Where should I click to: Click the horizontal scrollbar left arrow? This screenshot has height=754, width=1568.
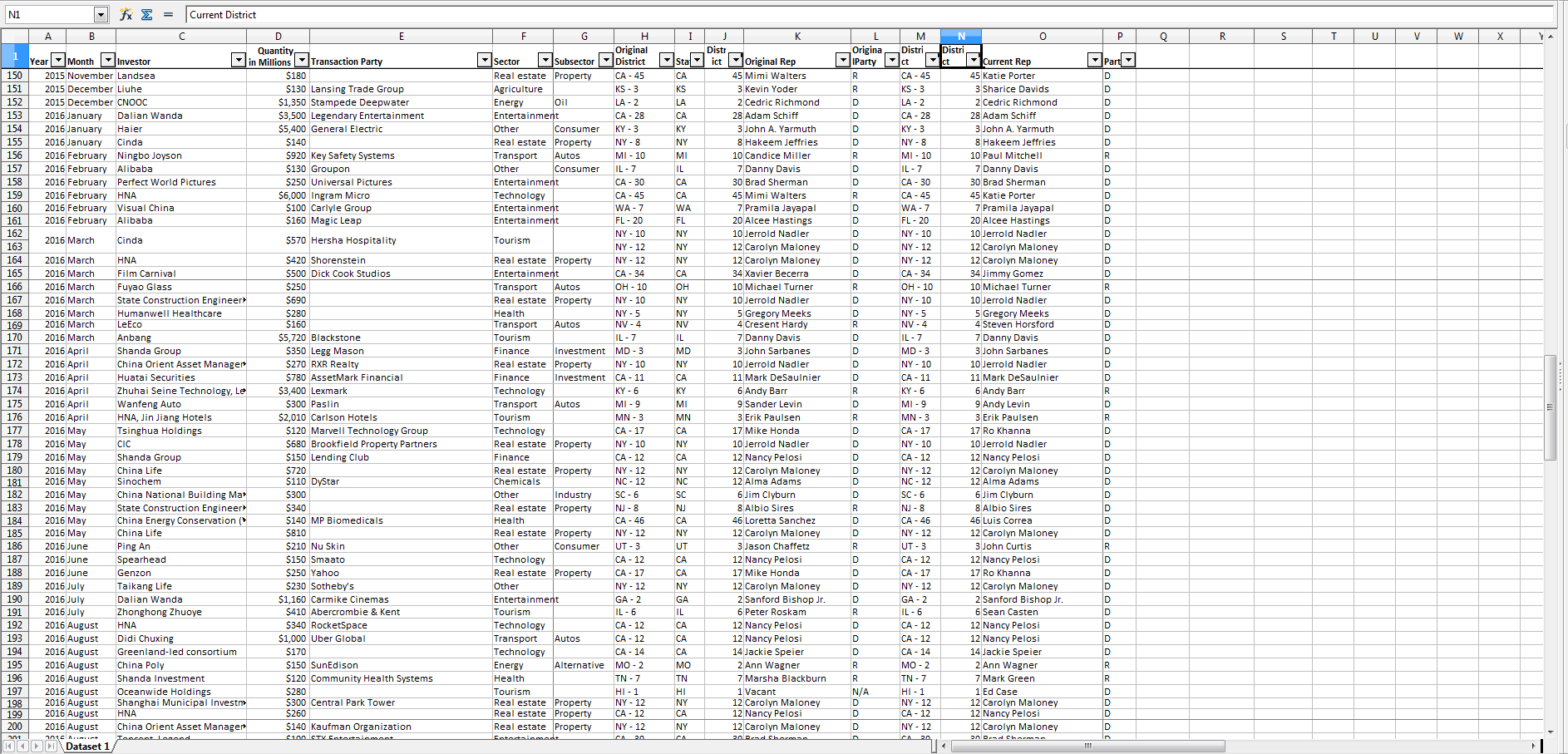coord(945,747)
